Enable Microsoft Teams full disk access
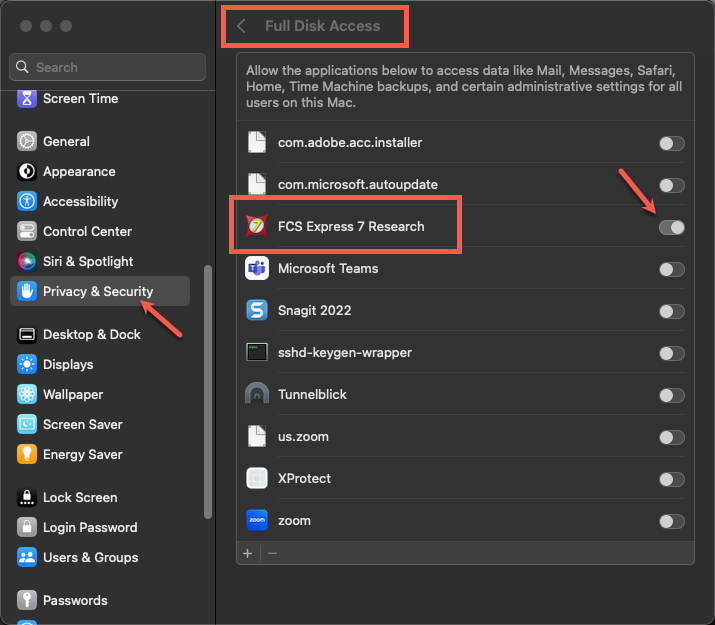This screenshot has width=715, height=625. pos(672,269)
